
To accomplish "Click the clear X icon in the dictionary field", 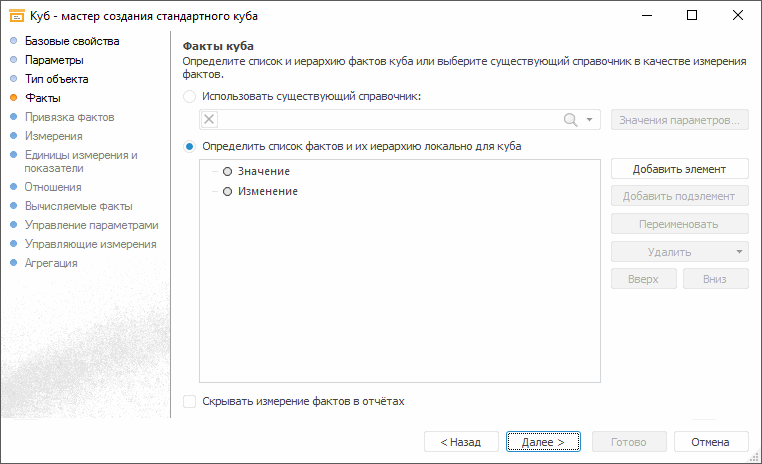I will pyautogui.click(x=209, y=120).
